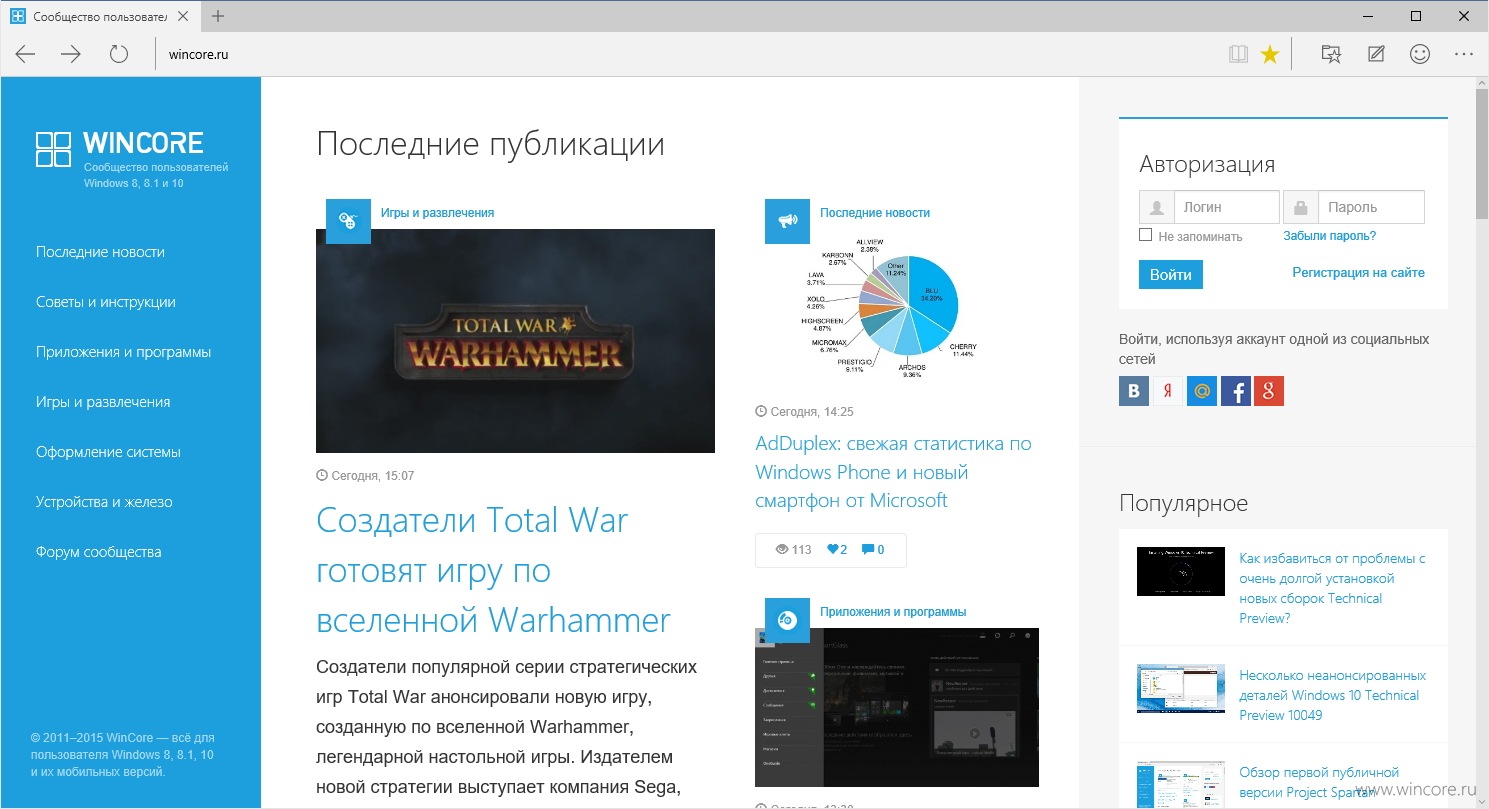Click the smiley feedback icon
The image size is (1489, 809).
coord(1420,55)
